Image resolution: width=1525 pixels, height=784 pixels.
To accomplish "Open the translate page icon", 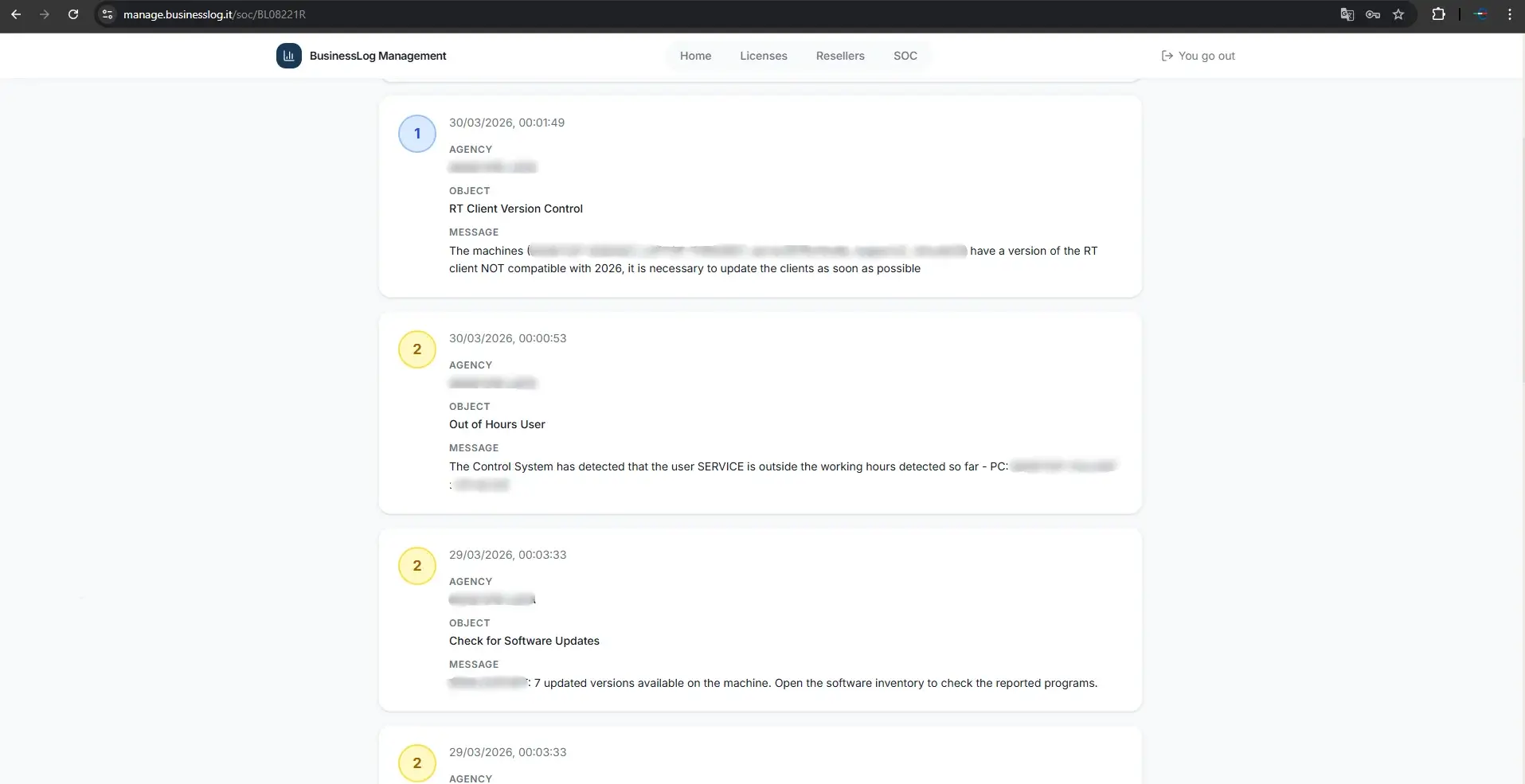I will (1347, 14).
